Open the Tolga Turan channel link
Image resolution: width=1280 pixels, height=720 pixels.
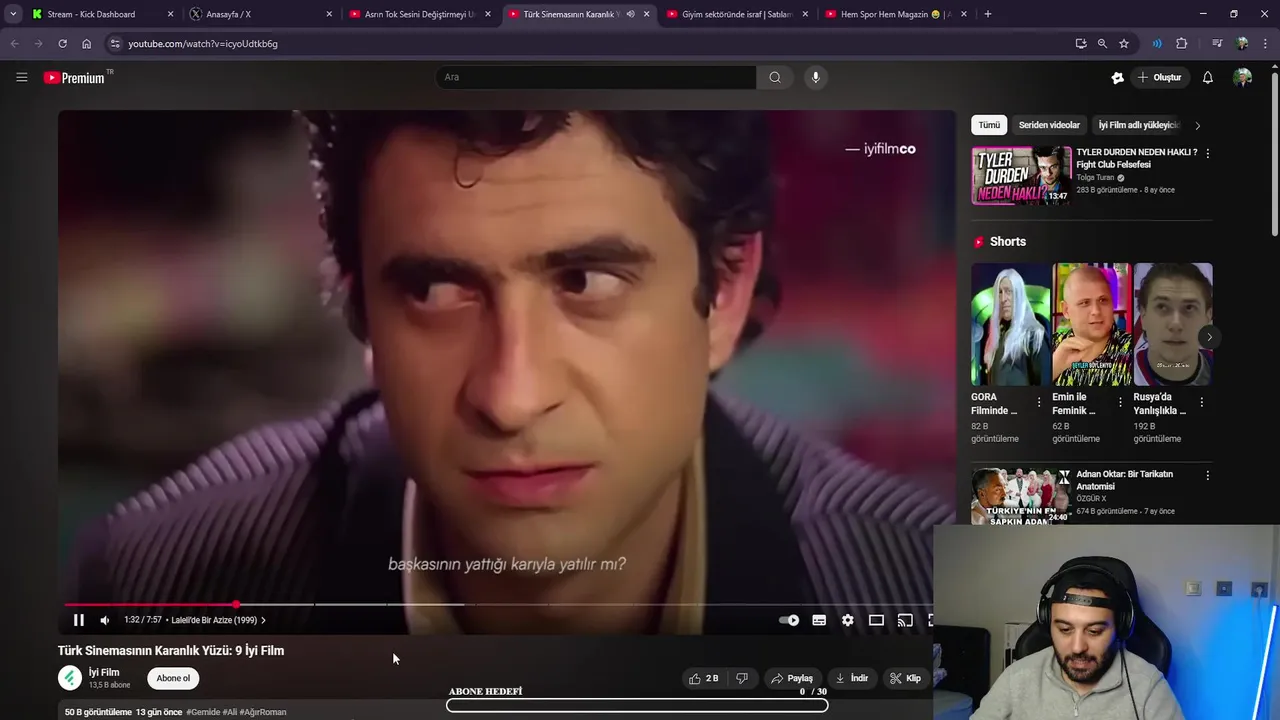[1095, 178]
